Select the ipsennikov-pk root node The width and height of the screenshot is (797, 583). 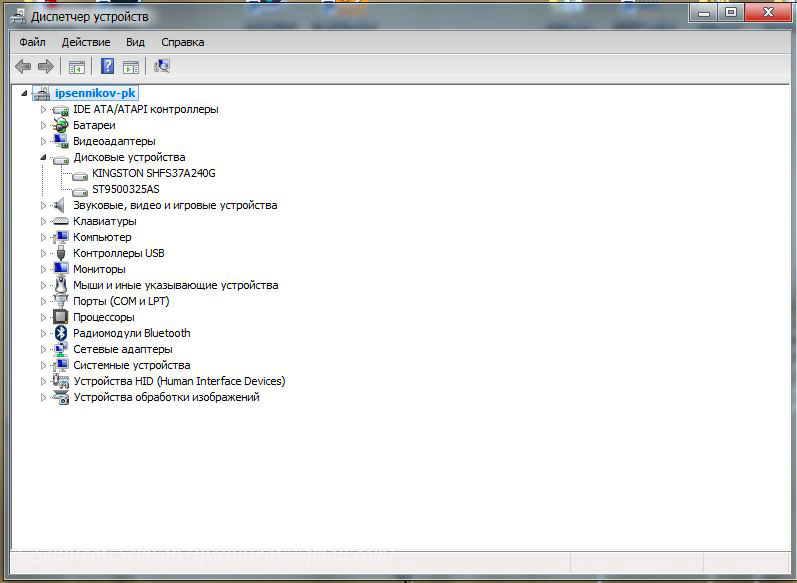[95, 93]
